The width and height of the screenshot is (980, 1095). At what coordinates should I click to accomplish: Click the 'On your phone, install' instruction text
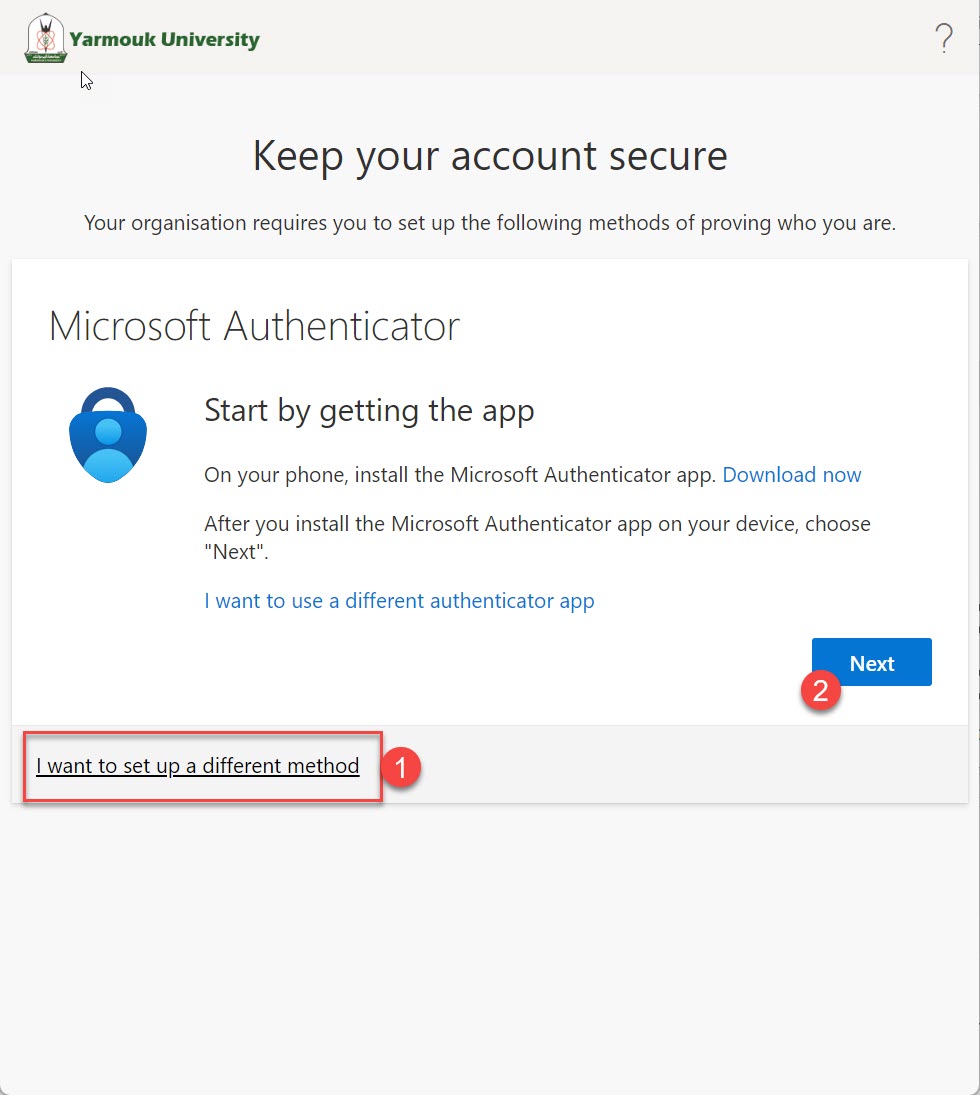coord(460,475)
